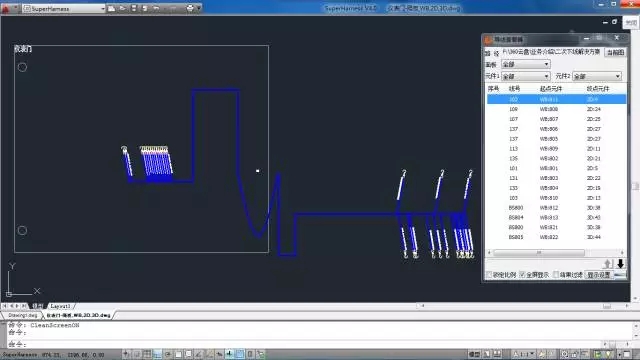Screen dimensions: 640x360
Task: Click the Open file icon in quick access toolbar
Action: tap(122, 8)
